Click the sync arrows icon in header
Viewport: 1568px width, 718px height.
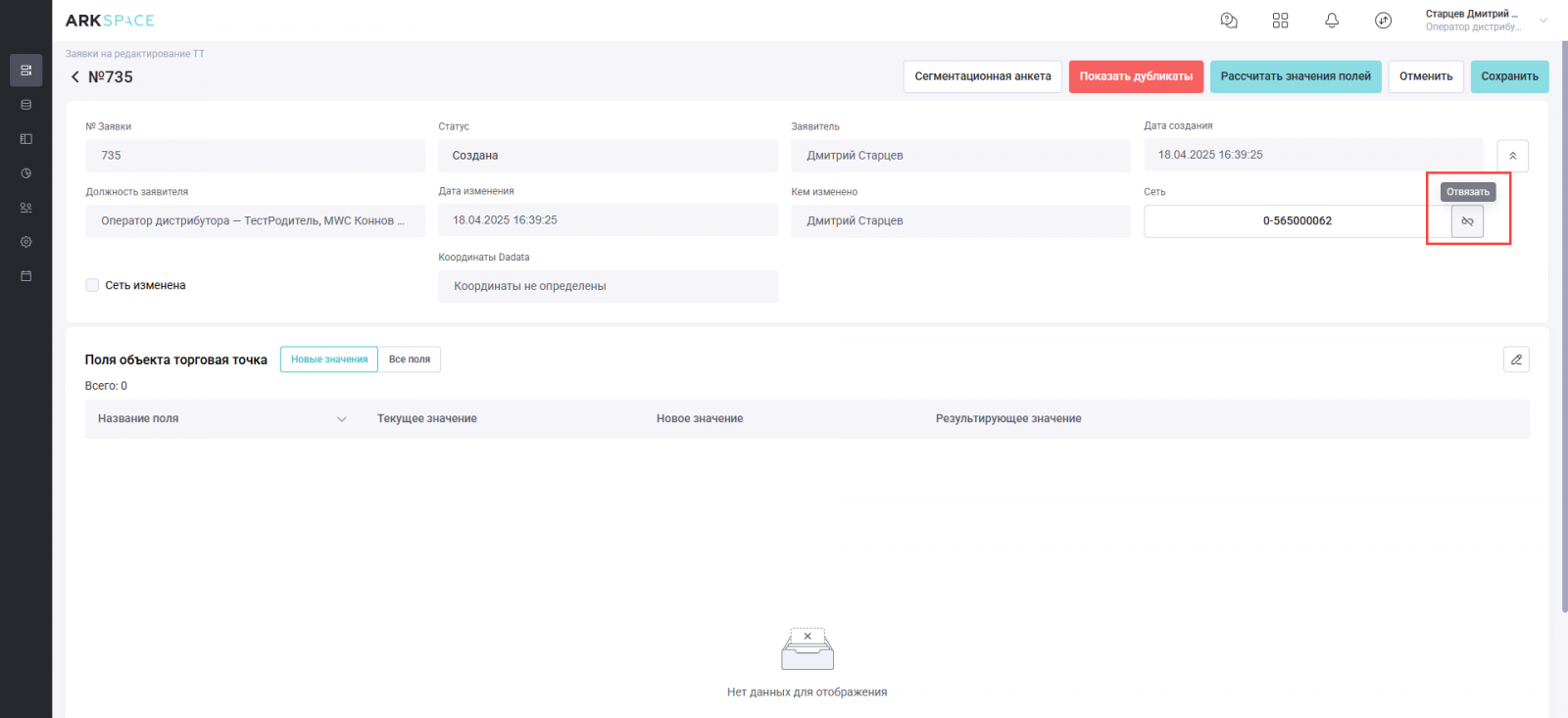click(1383, 21)
